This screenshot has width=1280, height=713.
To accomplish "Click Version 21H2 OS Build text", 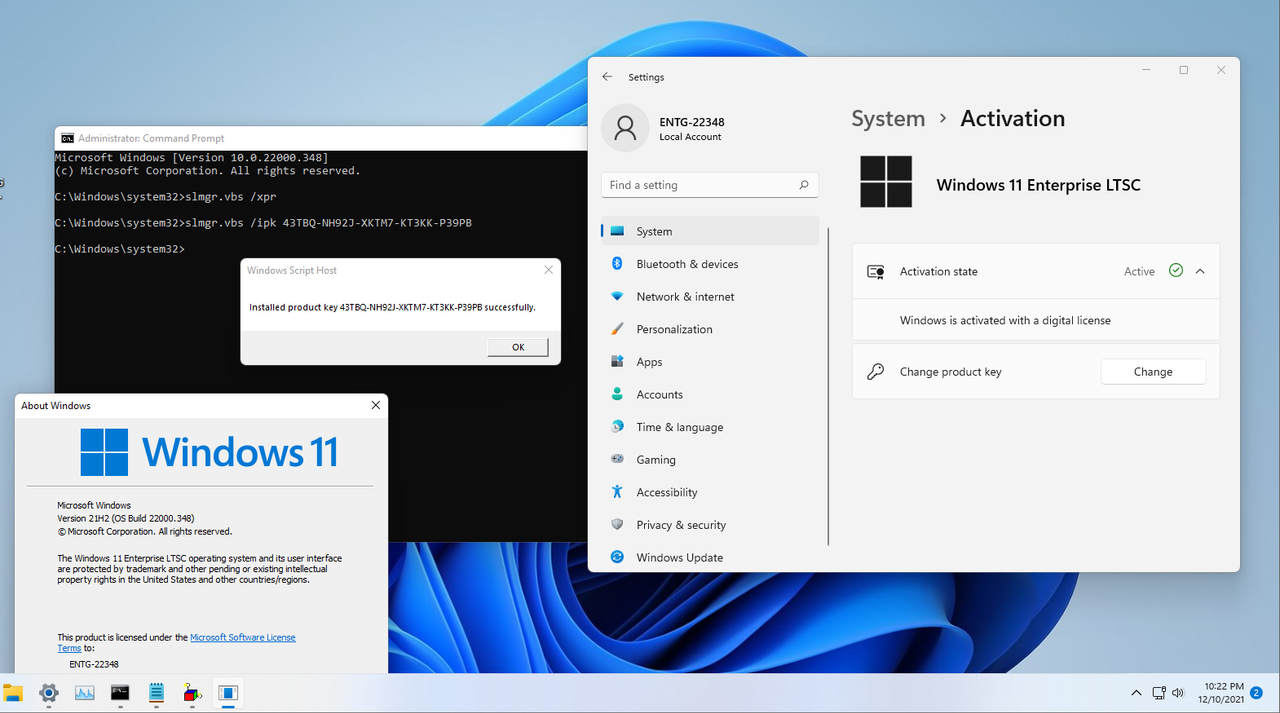I will click(x=126, y=518).
